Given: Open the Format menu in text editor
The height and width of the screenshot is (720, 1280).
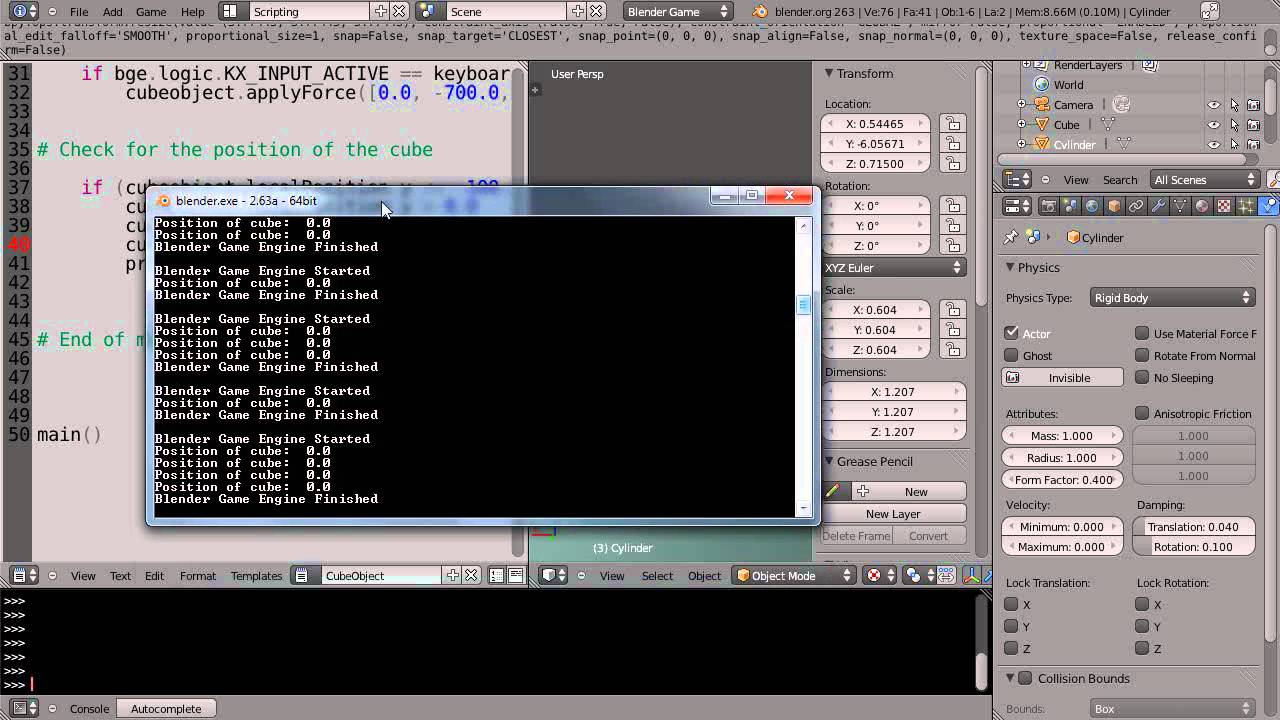Looking at the screenshot, I should tap(198, 575).
